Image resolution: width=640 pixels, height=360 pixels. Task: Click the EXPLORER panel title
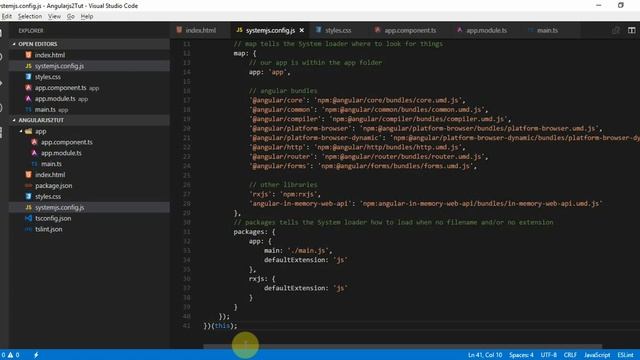31,31
